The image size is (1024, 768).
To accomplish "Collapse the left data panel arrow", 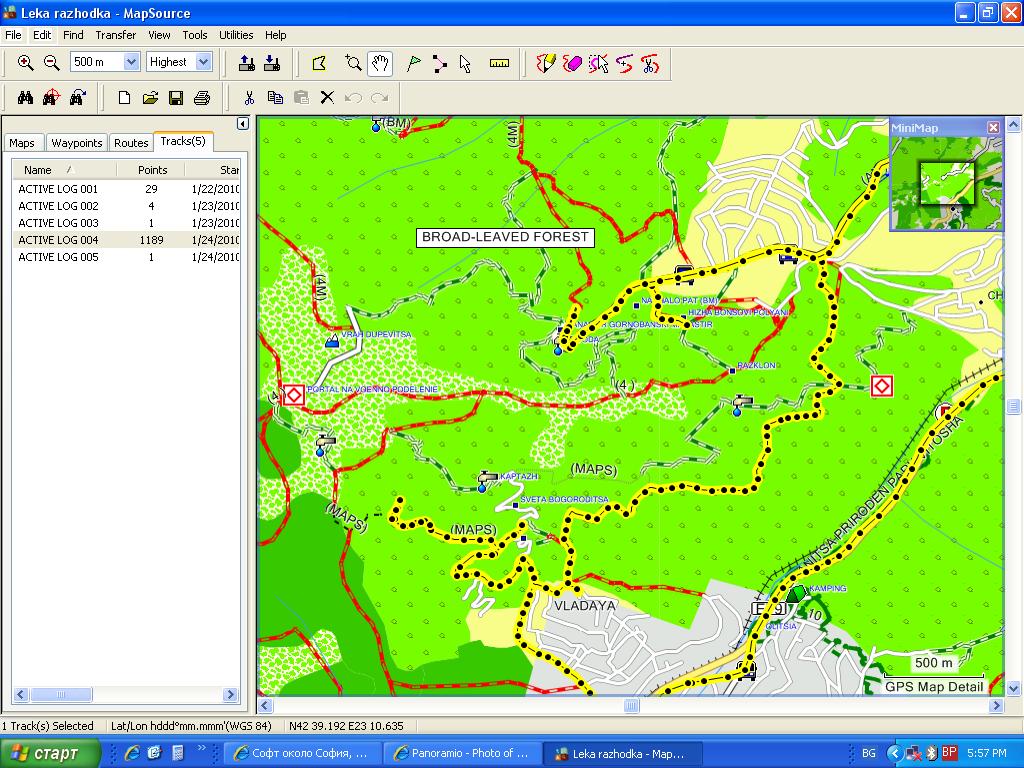I will tap(242, 124).
